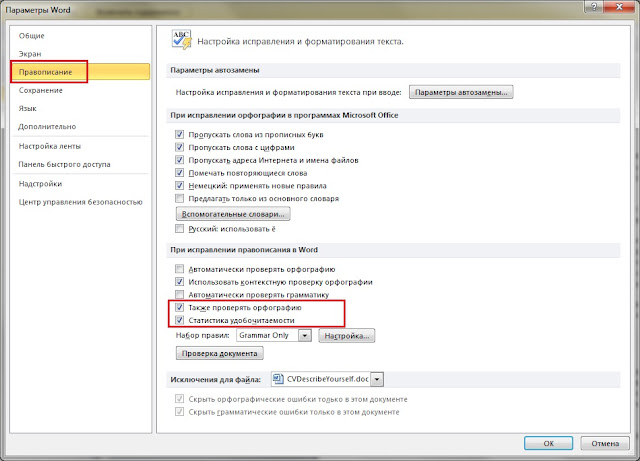Click the При исправлении правописания в Word heading
This screenshot has width=640, height=461.
click(244, 249)
